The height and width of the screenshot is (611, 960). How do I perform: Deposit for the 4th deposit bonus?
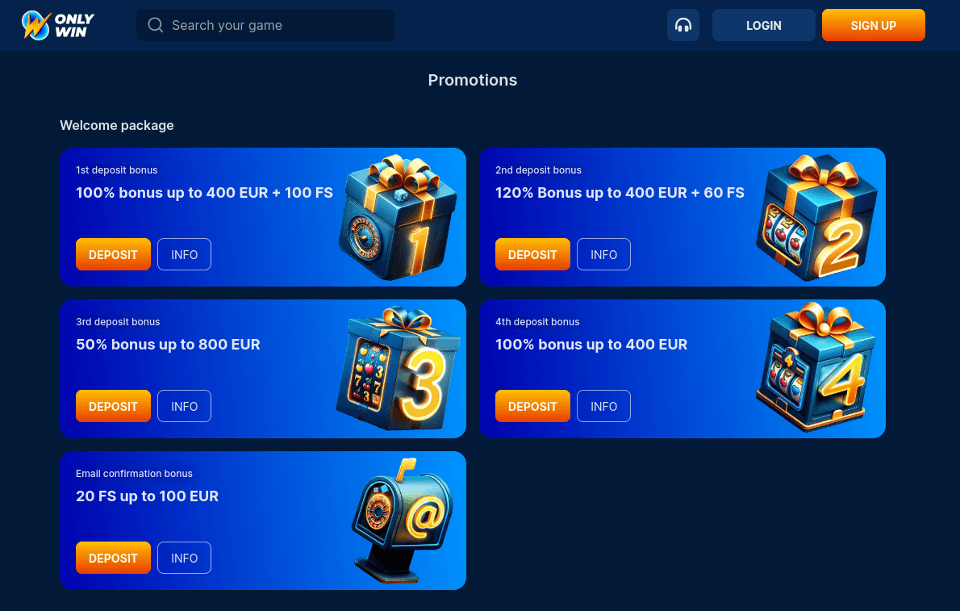click(533, 406)
